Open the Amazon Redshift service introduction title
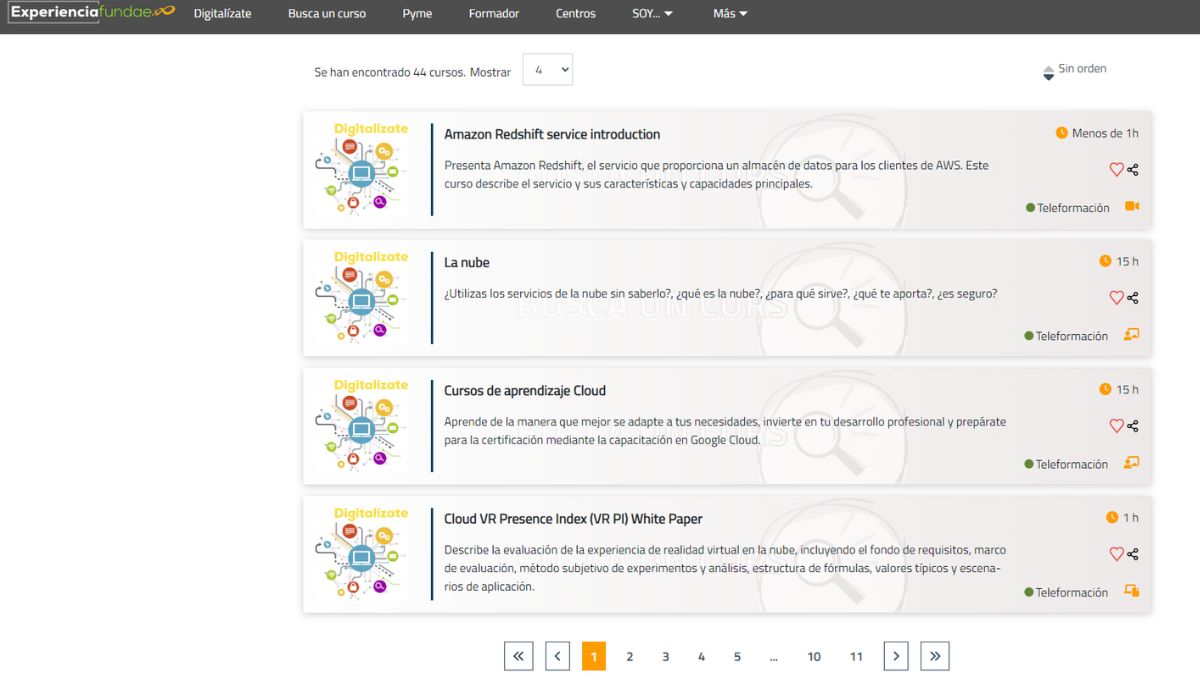The height and width of the screenshot is (675, 1200). (552, 134)
